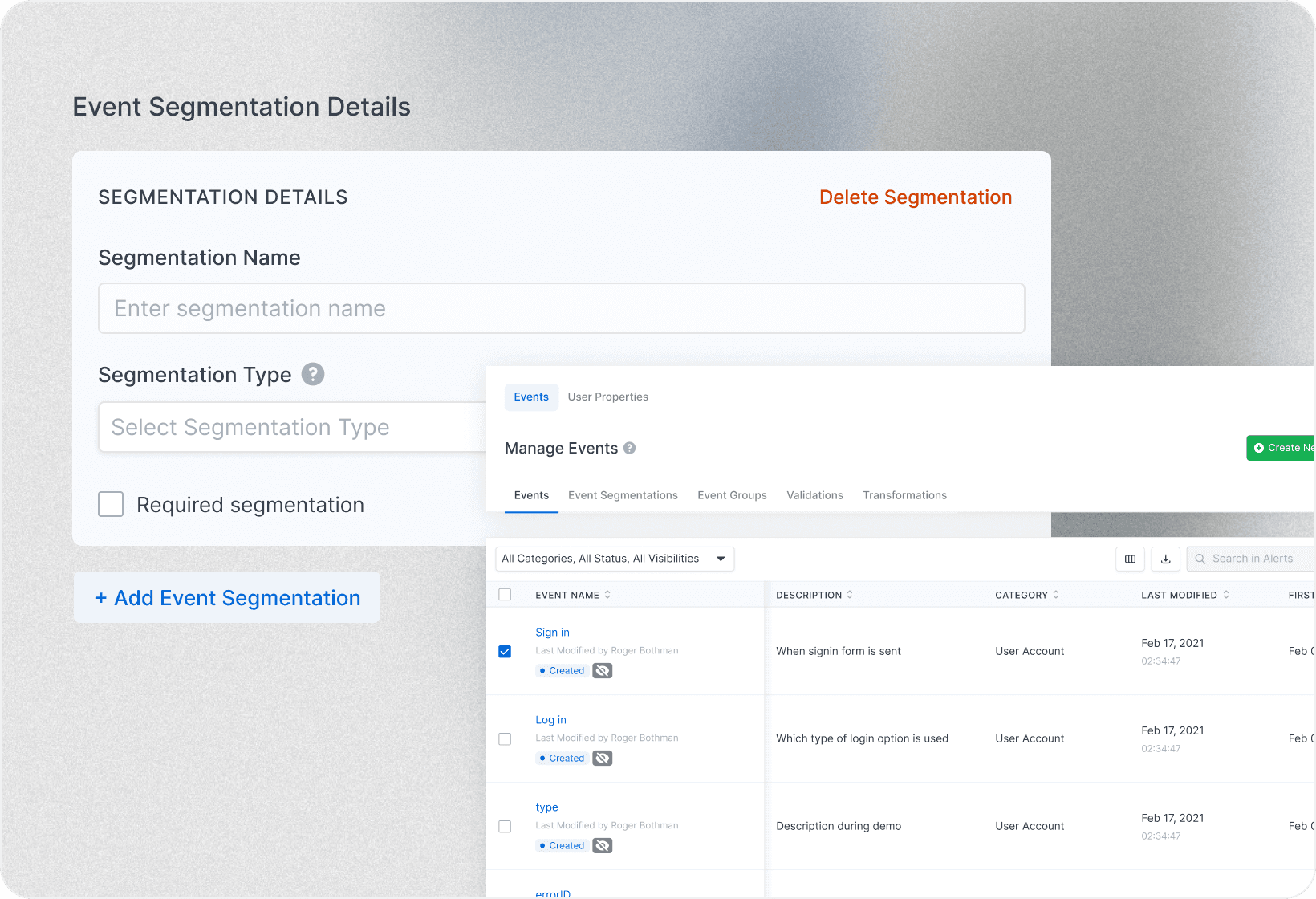Click the search magnifier icon
Viewport: 1316px width, 899px height.
[1200, 559]
